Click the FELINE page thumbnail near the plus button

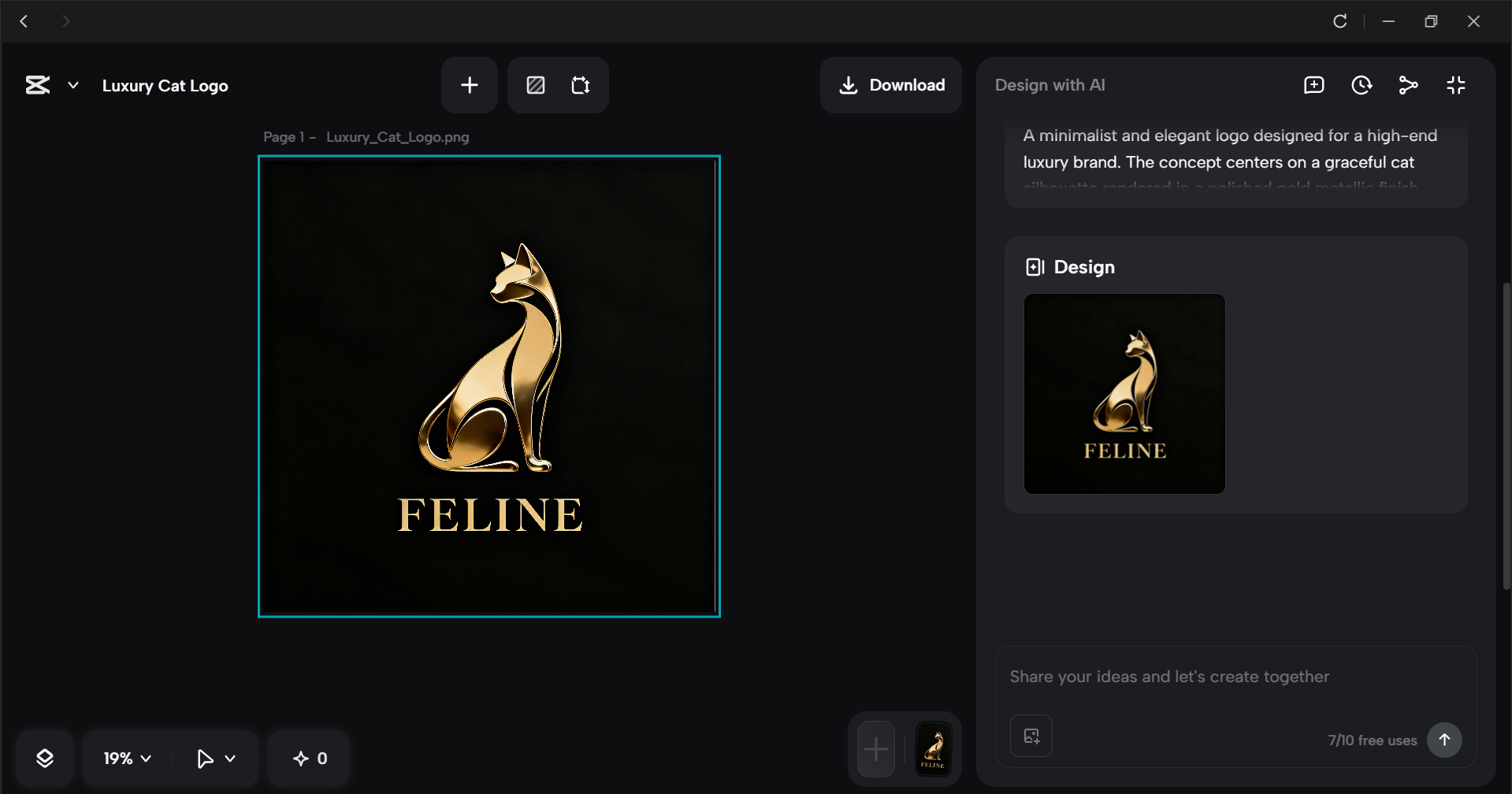(x=933, y=748)
